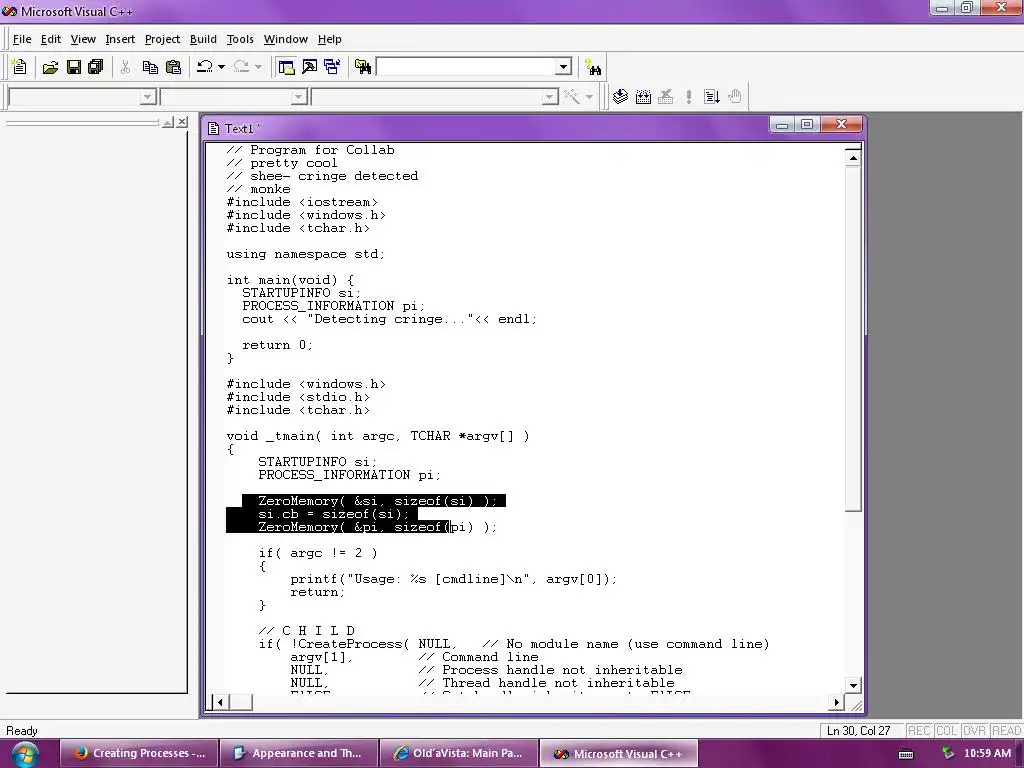Viewport: 1024px width, 768px height.
Task: Switch to Appearance and Themes taskbar window
Action: point(298,754)
